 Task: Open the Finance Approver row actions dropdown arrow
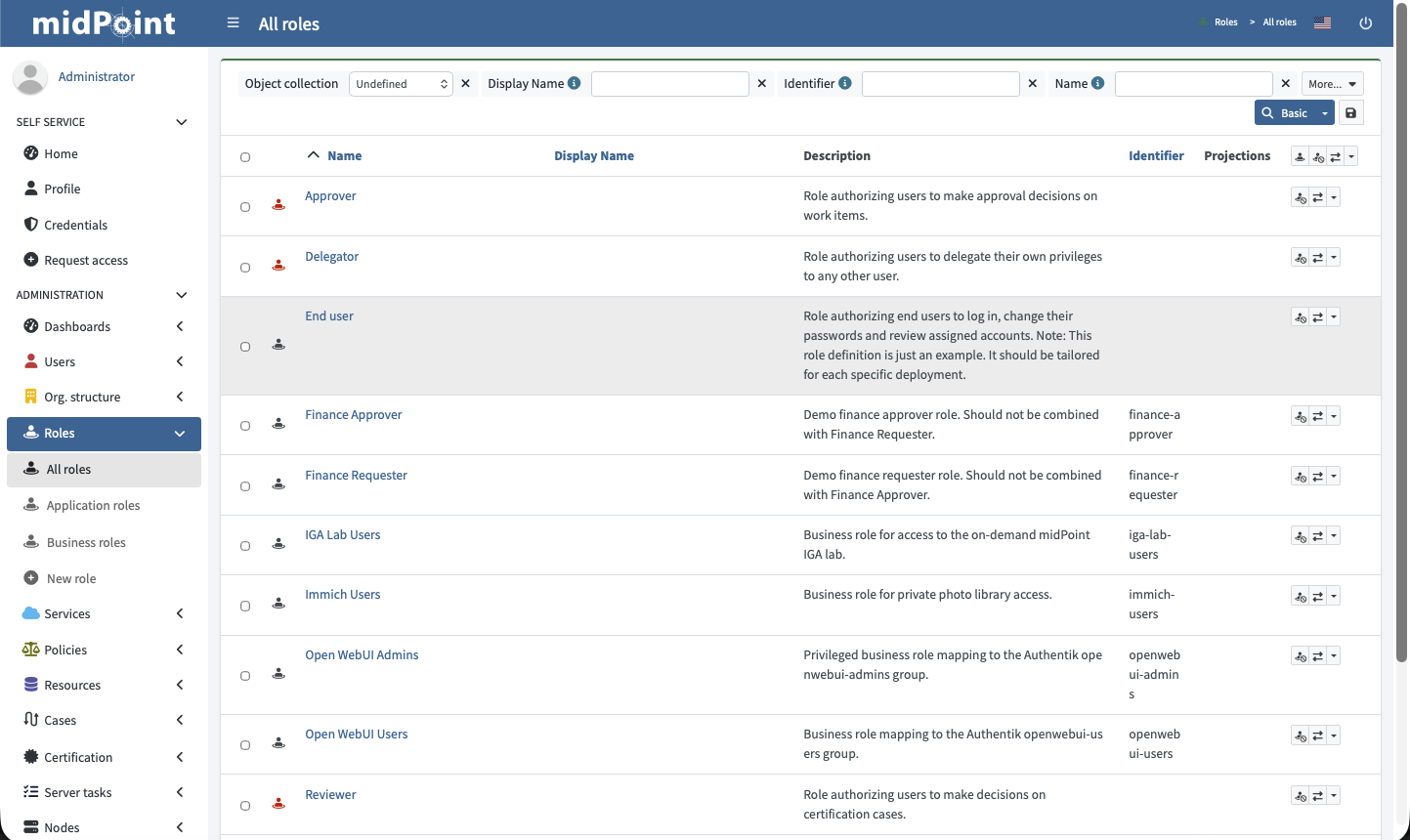[1334, 416]
